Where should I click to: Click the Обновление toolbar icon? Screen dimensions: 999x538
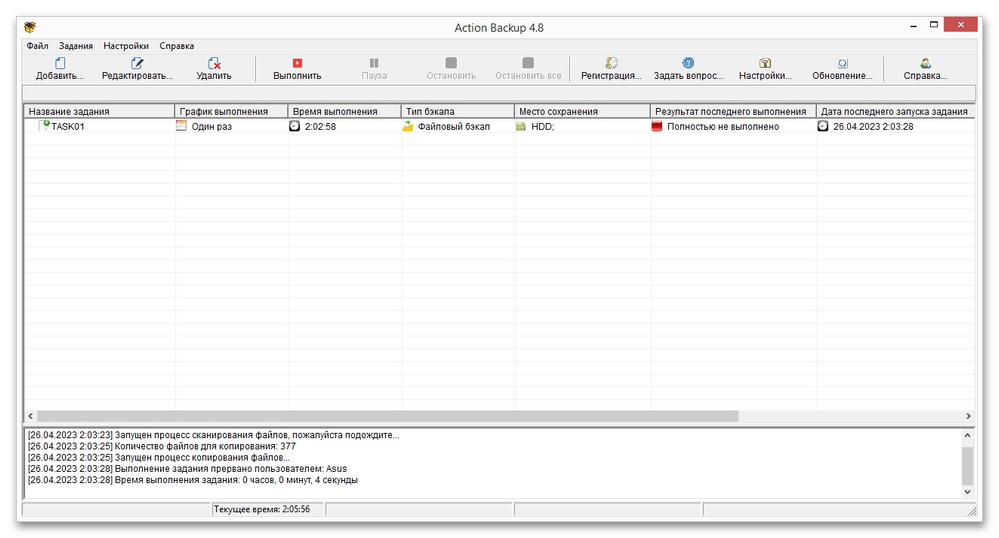coord(842,63)
